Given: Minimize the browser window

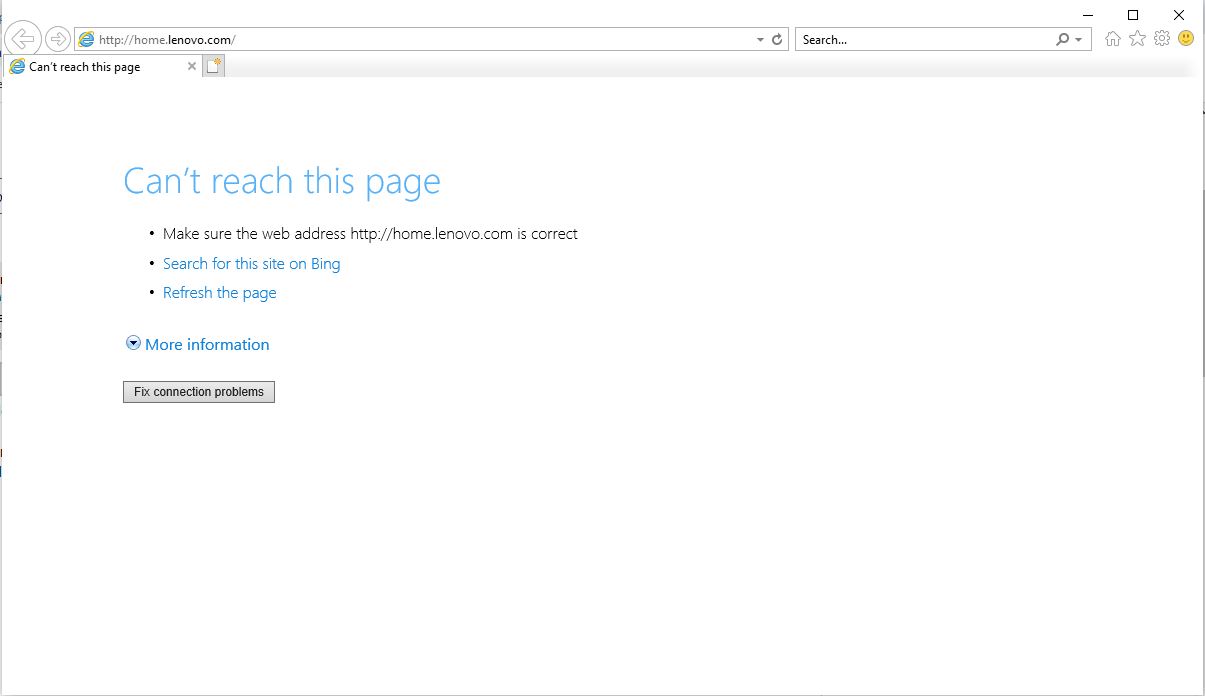Looking at the screenshot, I should pos(1088,15).
